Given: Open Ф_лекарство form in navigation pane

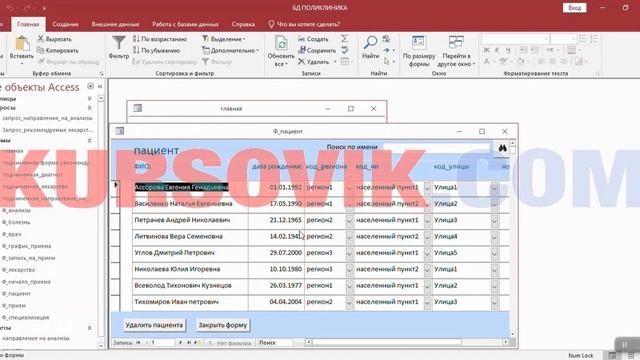Looking at the screenshot, I should [x=19, y=270].
